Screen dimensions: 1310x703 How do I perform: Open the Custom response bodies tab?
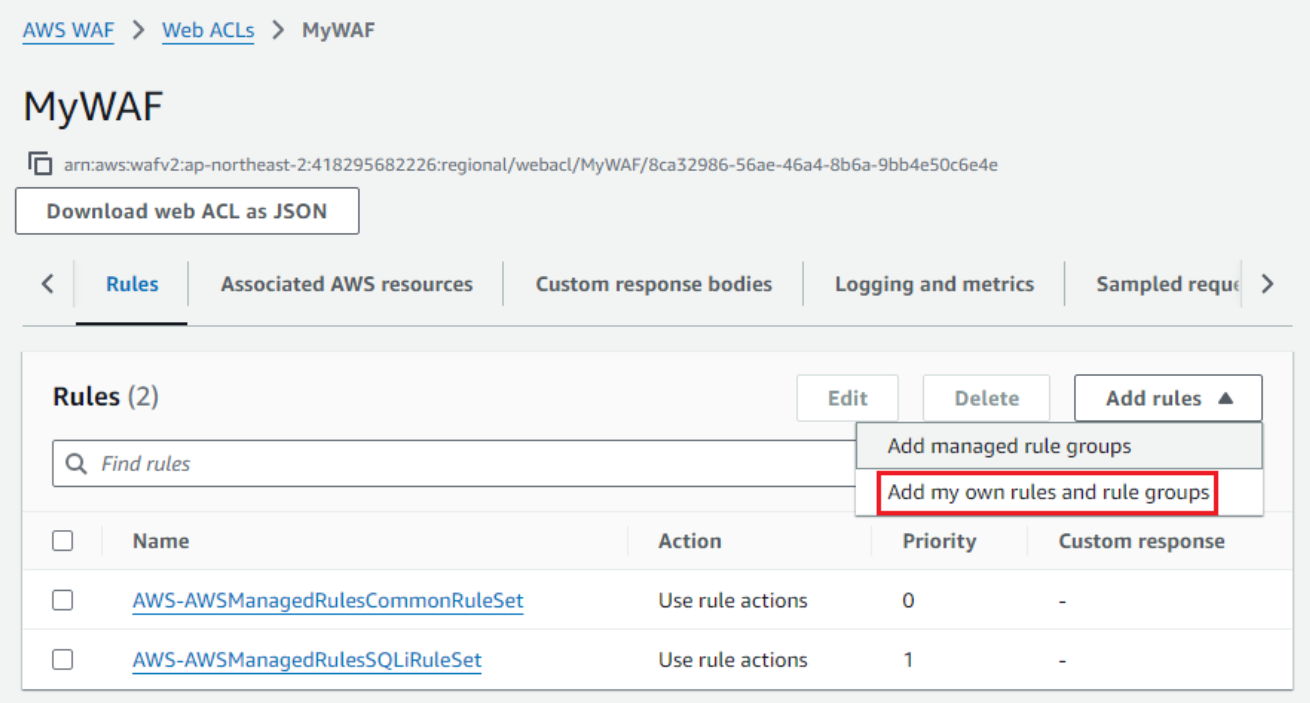[654, 284]
